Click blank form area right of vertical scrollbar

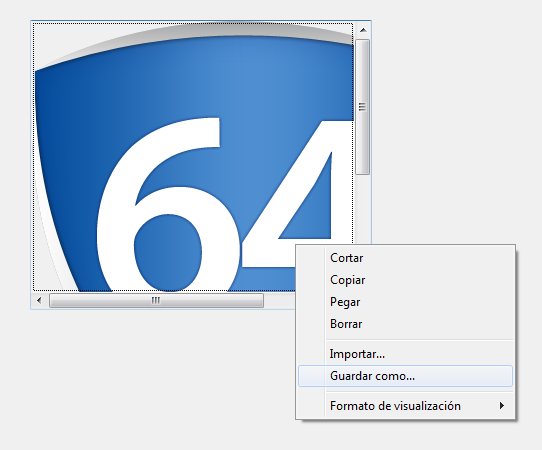(x=449, y=121)
